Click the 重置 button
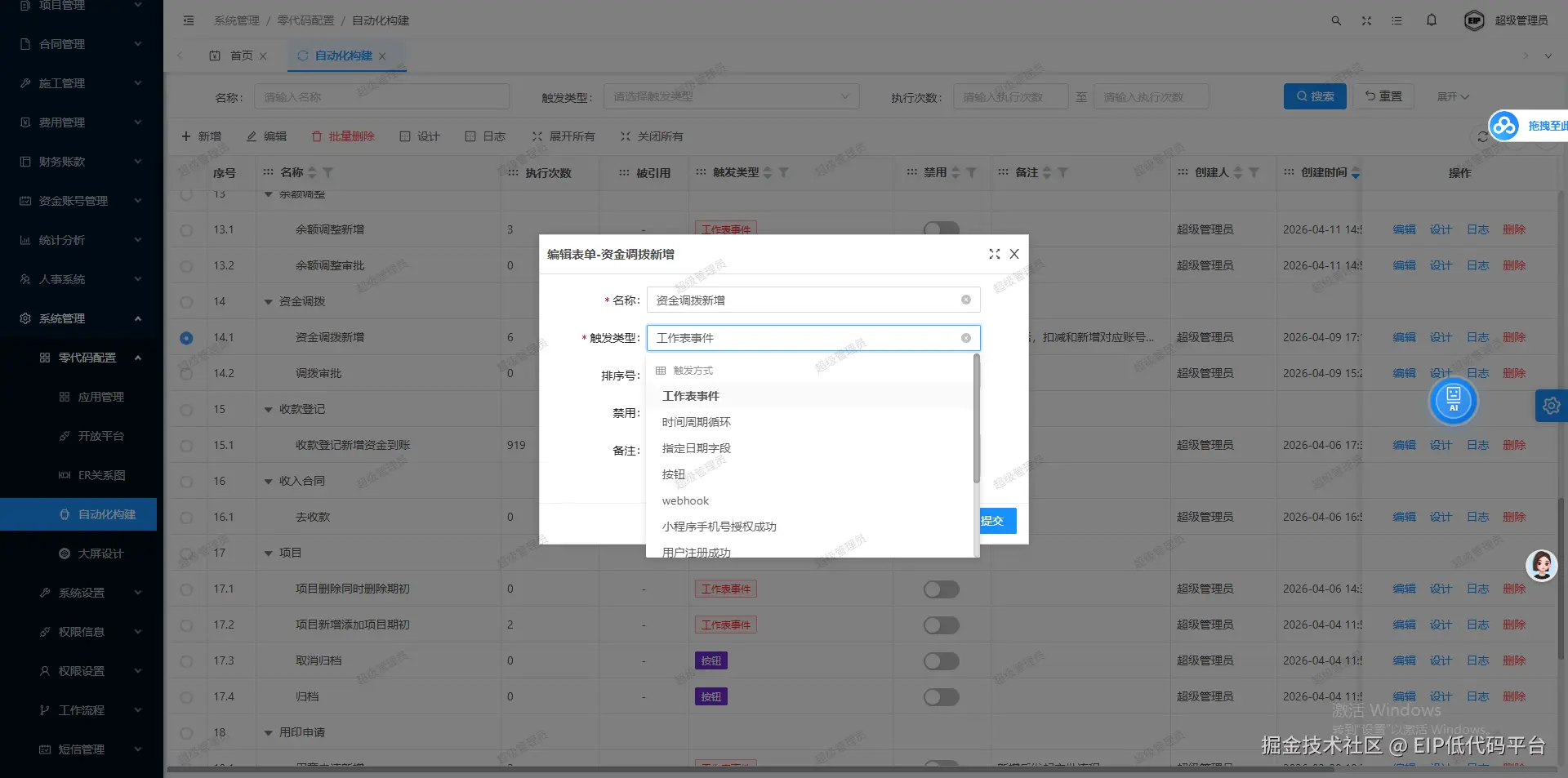This screenshot has width=1568, height=778. click(x=1383, y=96)
